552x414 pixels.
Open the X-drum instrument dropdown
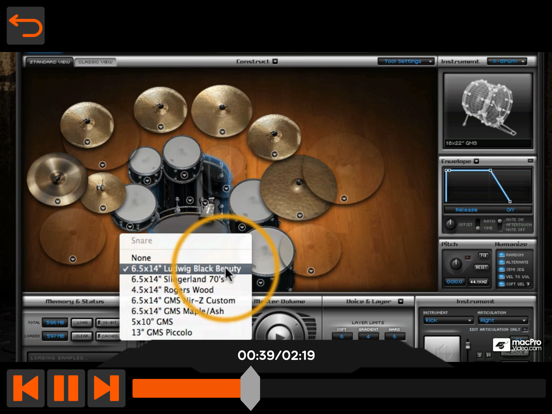507,62
